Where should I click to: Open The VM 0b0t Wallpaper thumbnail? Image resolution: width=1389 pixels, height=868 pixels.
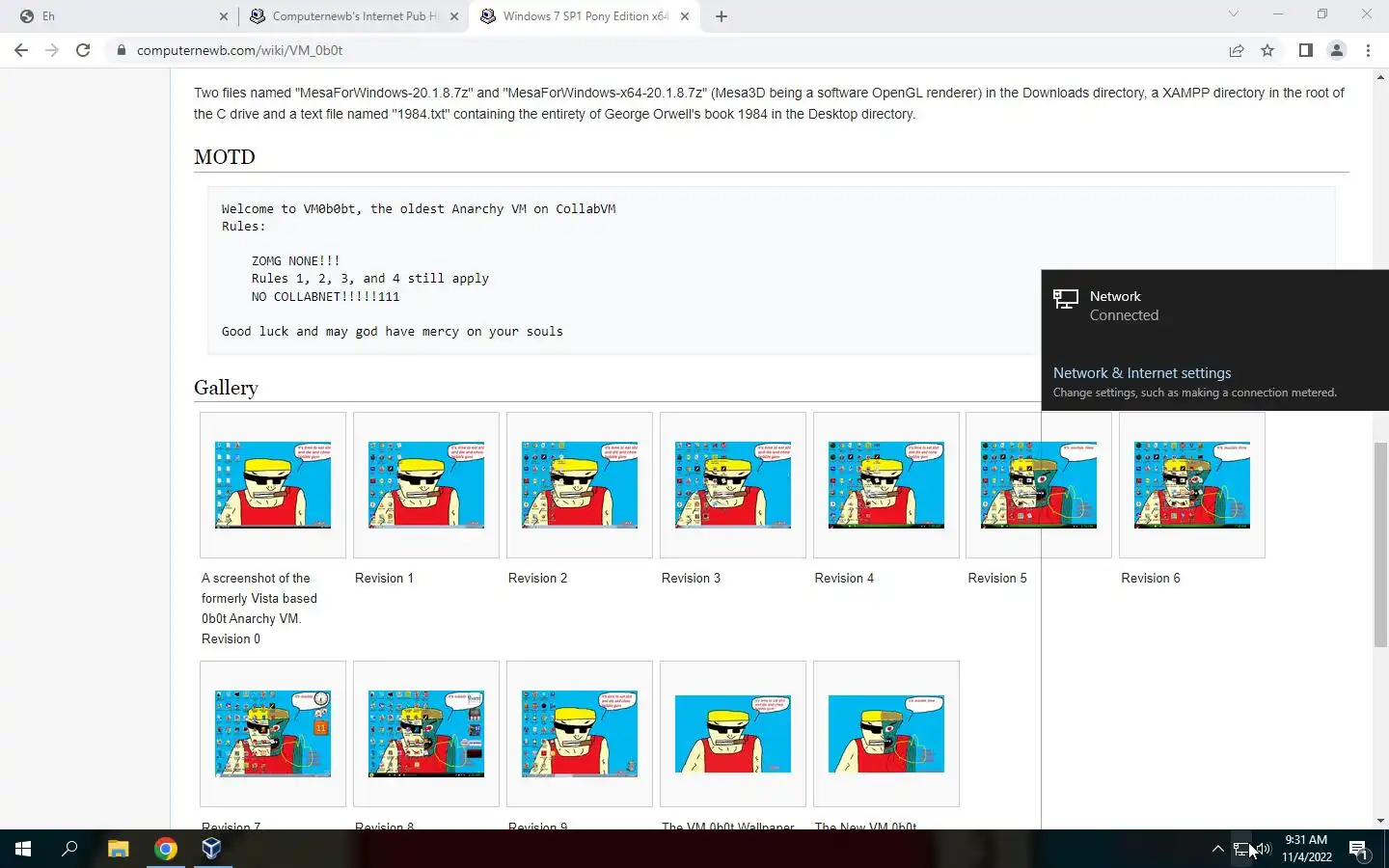pyautogui.click(x=733, y=734)
